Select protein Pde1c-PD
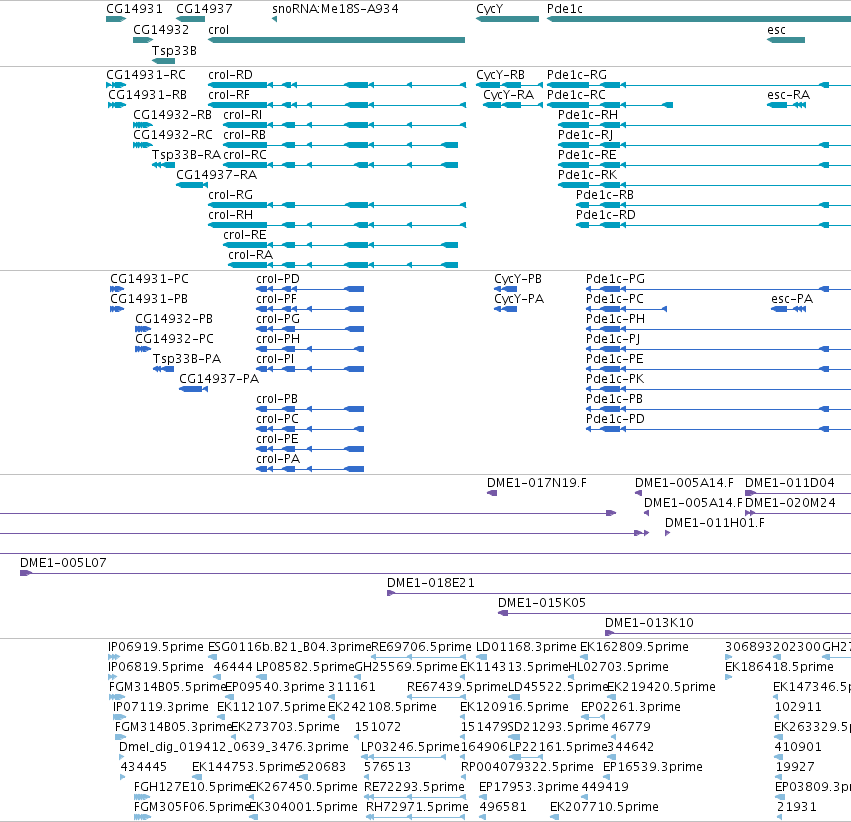This screenshot has width=851, height=822. (719, 429)
